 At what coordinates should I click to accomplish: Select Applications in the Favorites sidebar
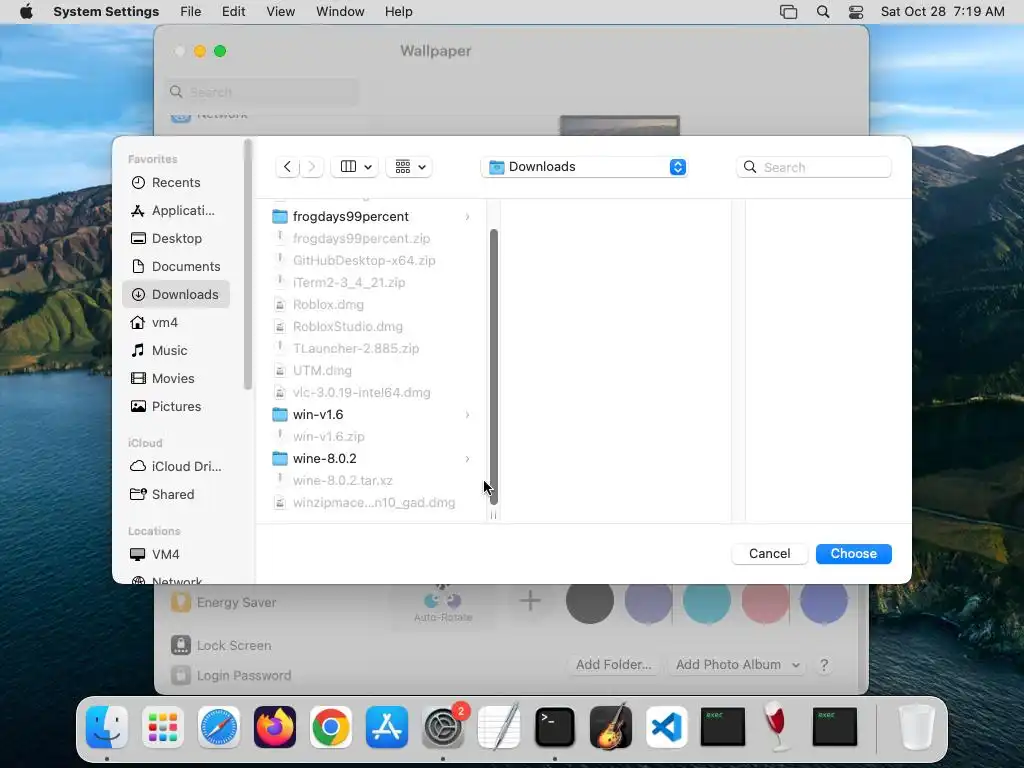pyautogui.click(x=176, y=210)
